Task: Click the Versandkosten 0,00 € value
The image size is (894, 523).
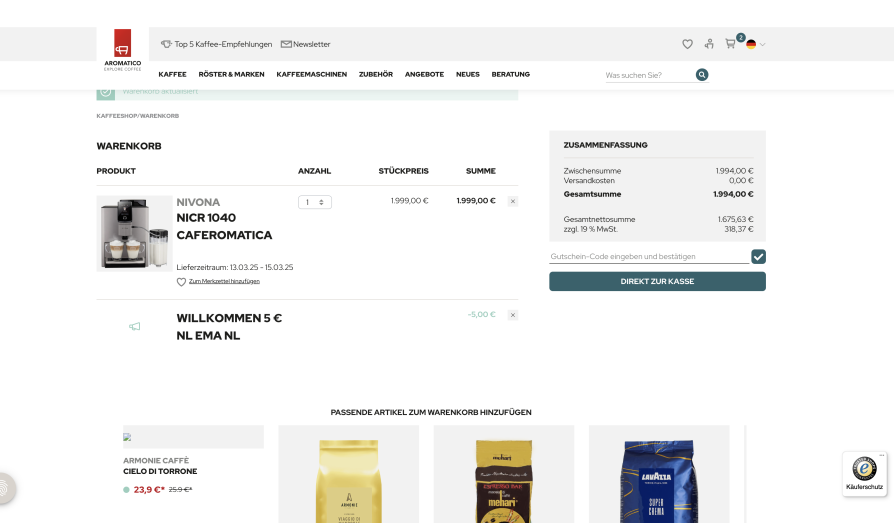Action: 741,180
